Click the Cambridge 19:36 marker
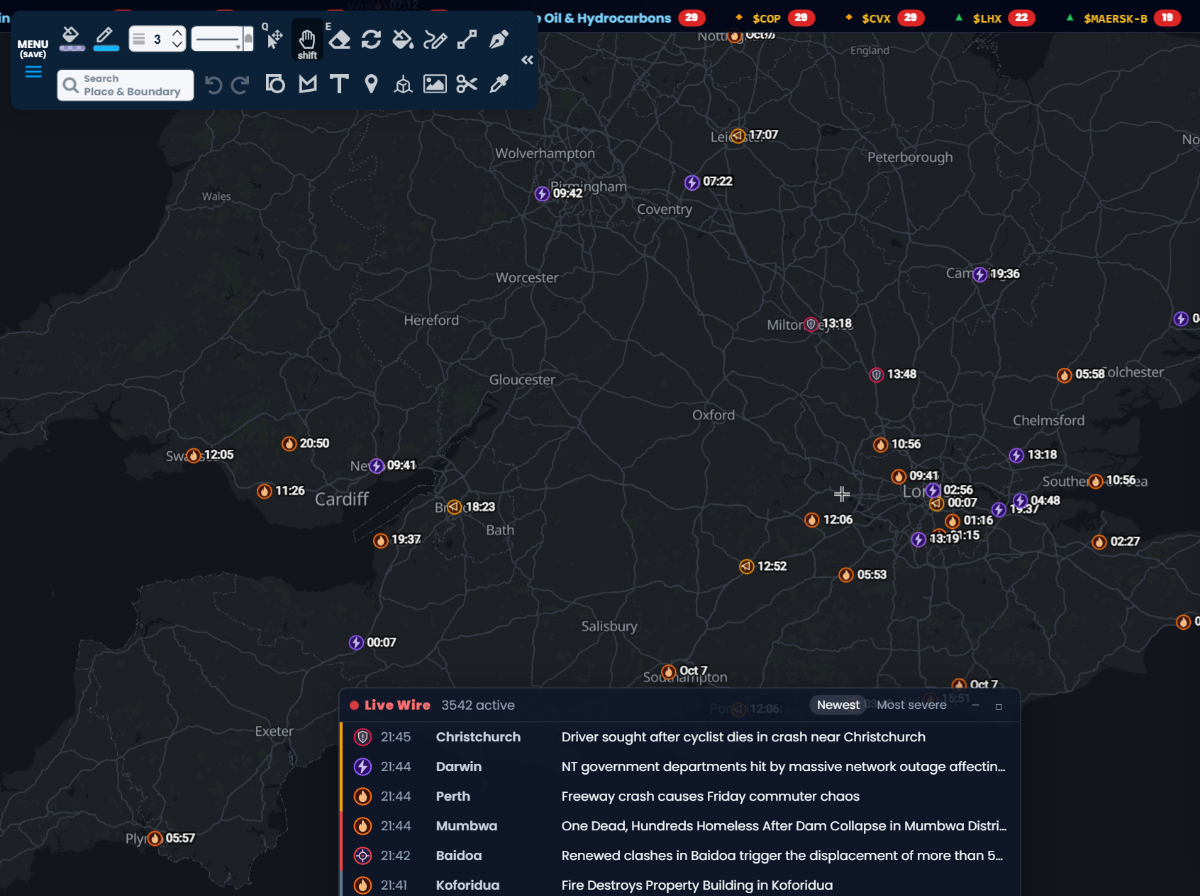This screenshot has width=1200, height=896. 980,274
